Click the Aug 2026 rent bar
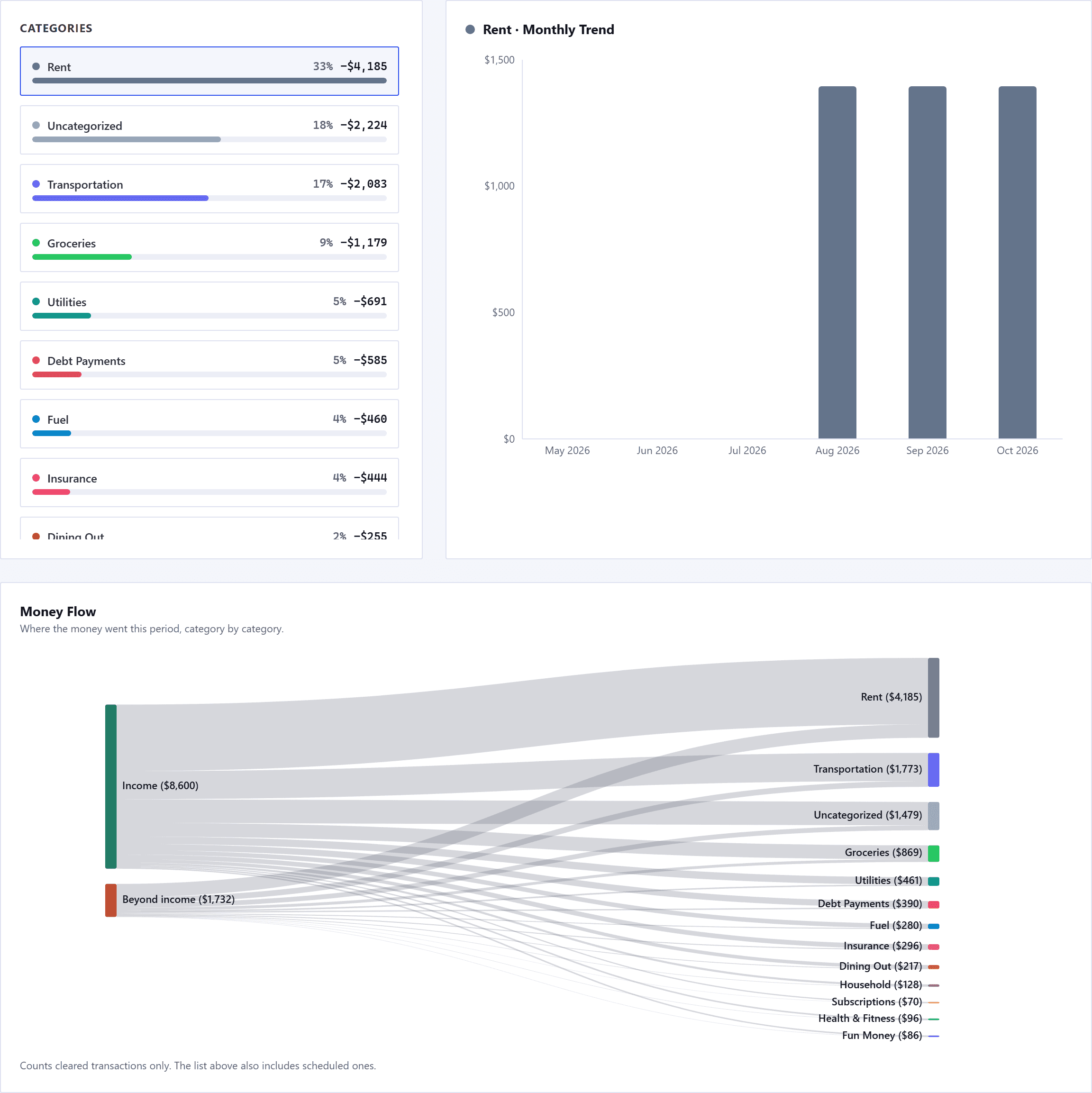The image size is (1092, 1093). (837, 263)
